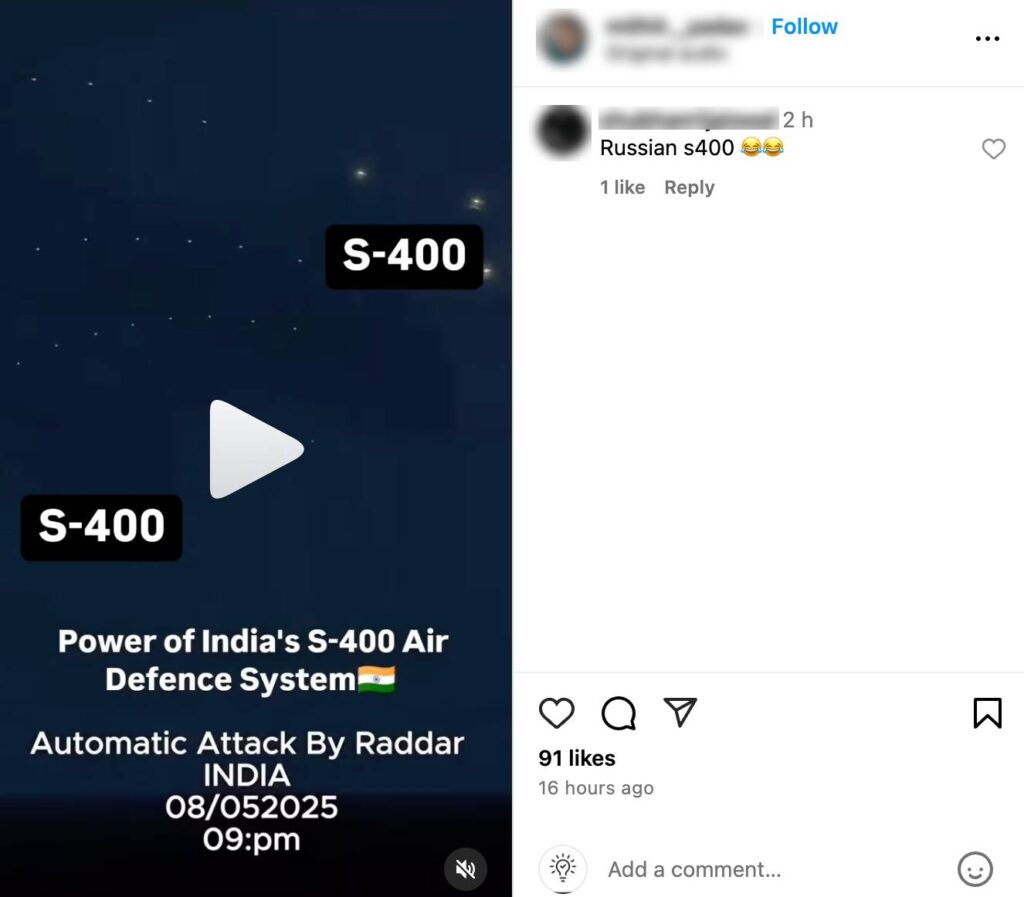1024x897 pixels.
Task: Click the Add a comment field
Action: point(771,869)
